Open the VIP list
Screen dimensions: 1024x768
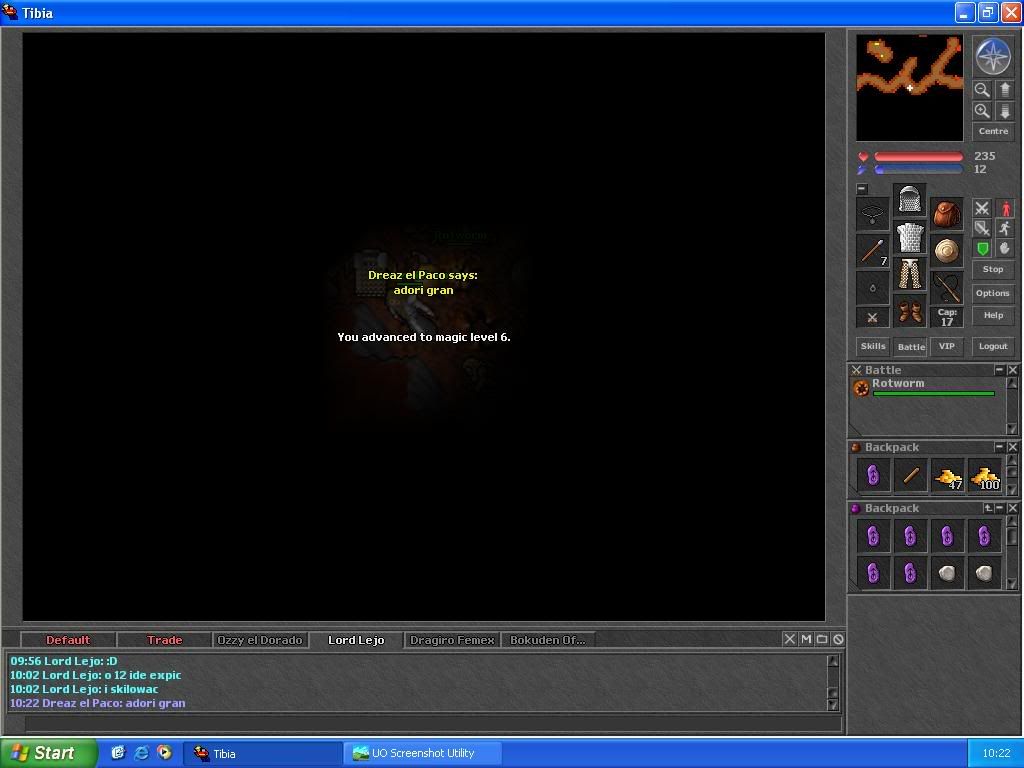pyautogui.click(x=946, y=346)
